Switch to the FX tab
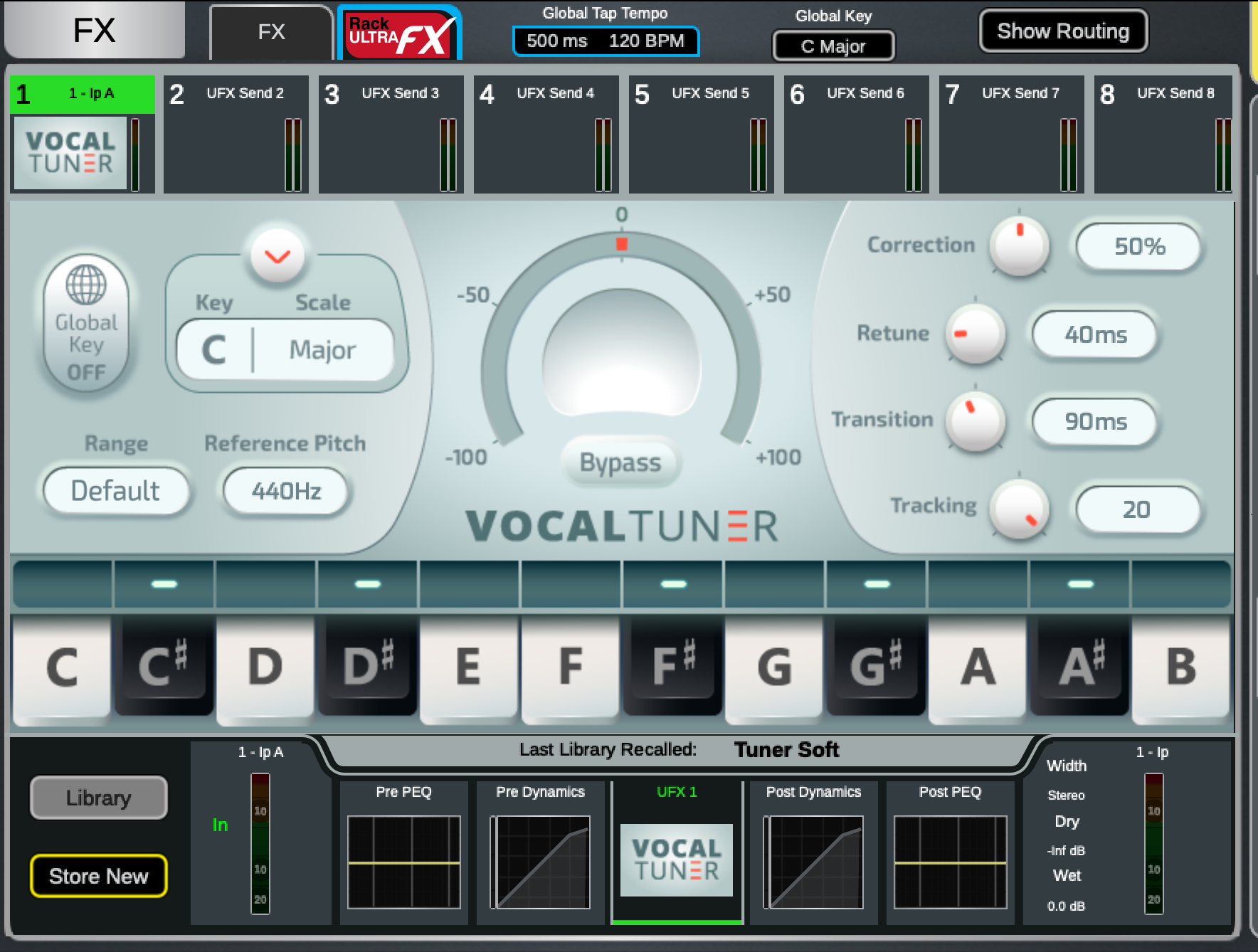 point(271,33)
